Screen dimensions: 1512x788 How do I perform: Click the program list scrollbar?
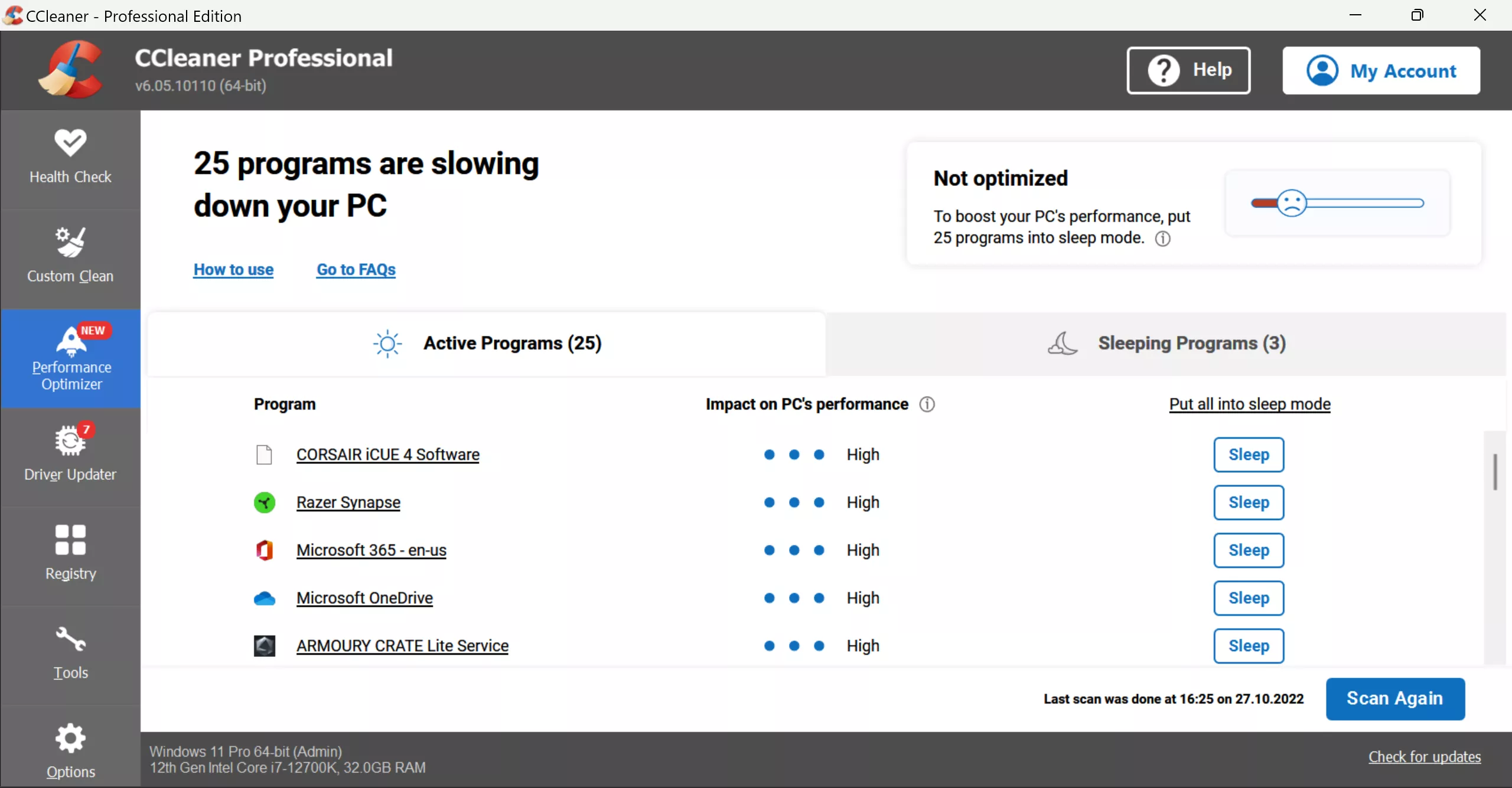click(1495, 472)
